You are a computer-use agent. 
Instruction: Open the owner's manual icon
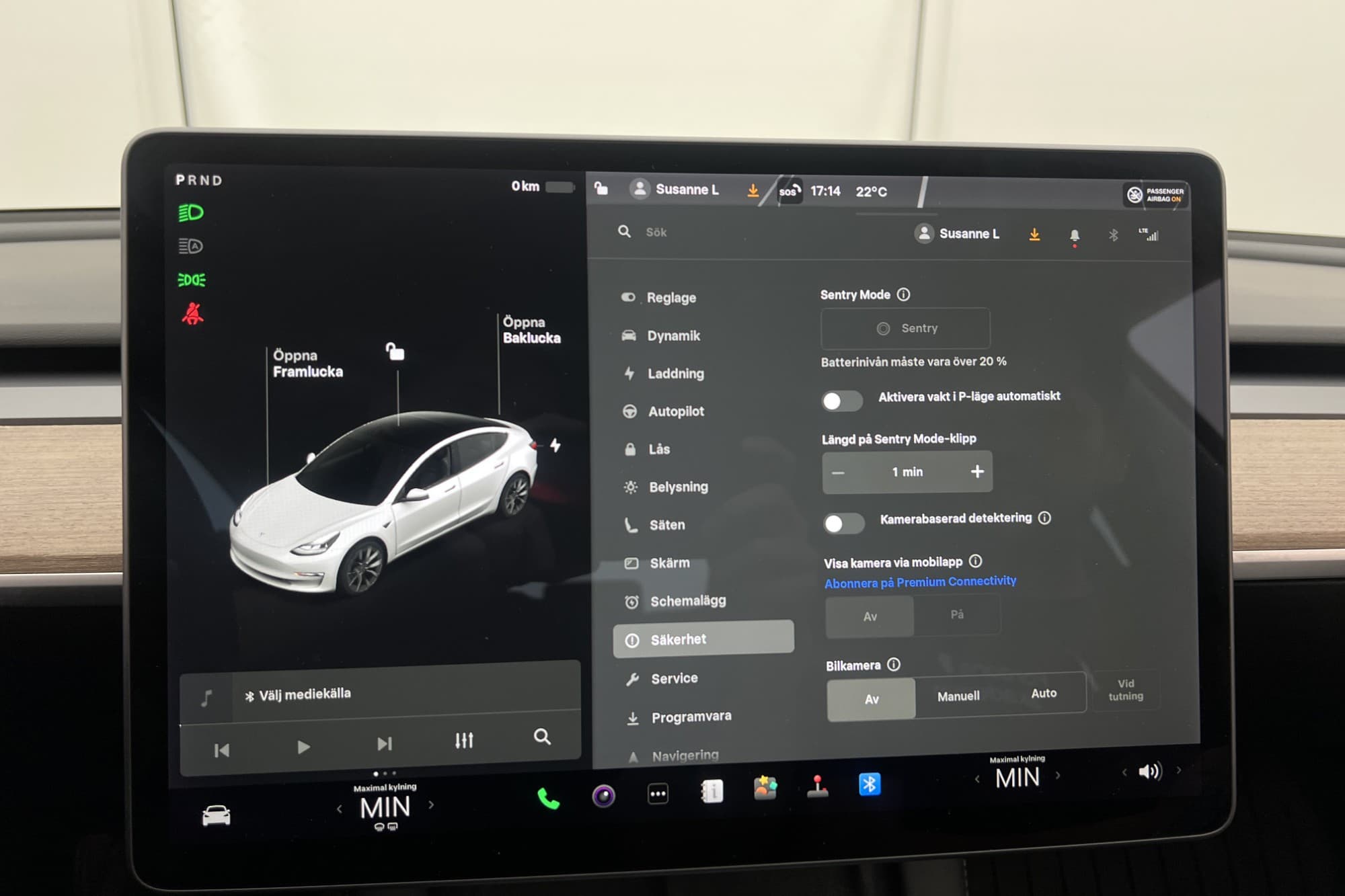[712, 791]
